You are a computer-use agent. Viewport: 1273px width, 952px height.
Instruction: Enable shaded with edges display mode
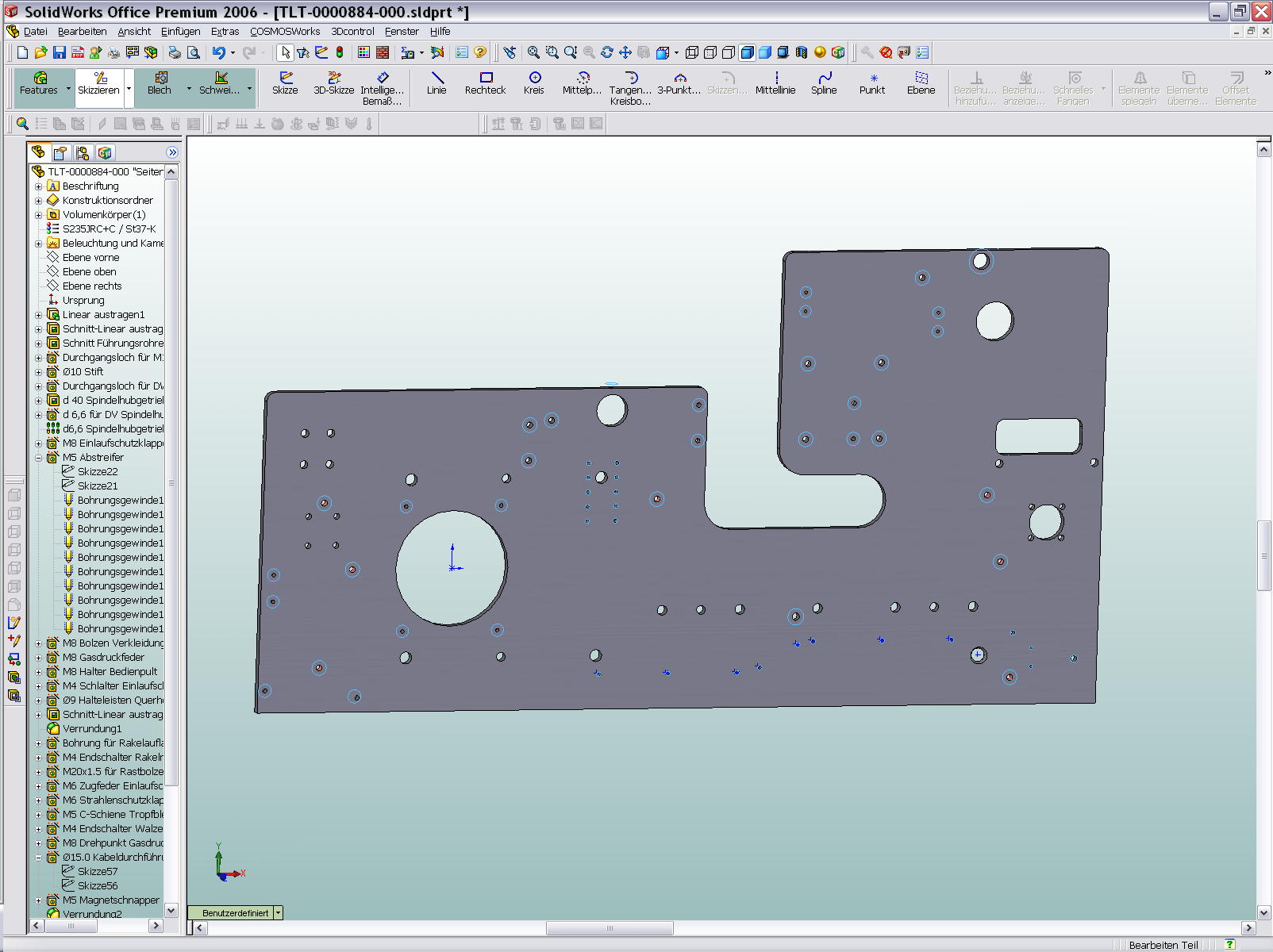[747, 52]
